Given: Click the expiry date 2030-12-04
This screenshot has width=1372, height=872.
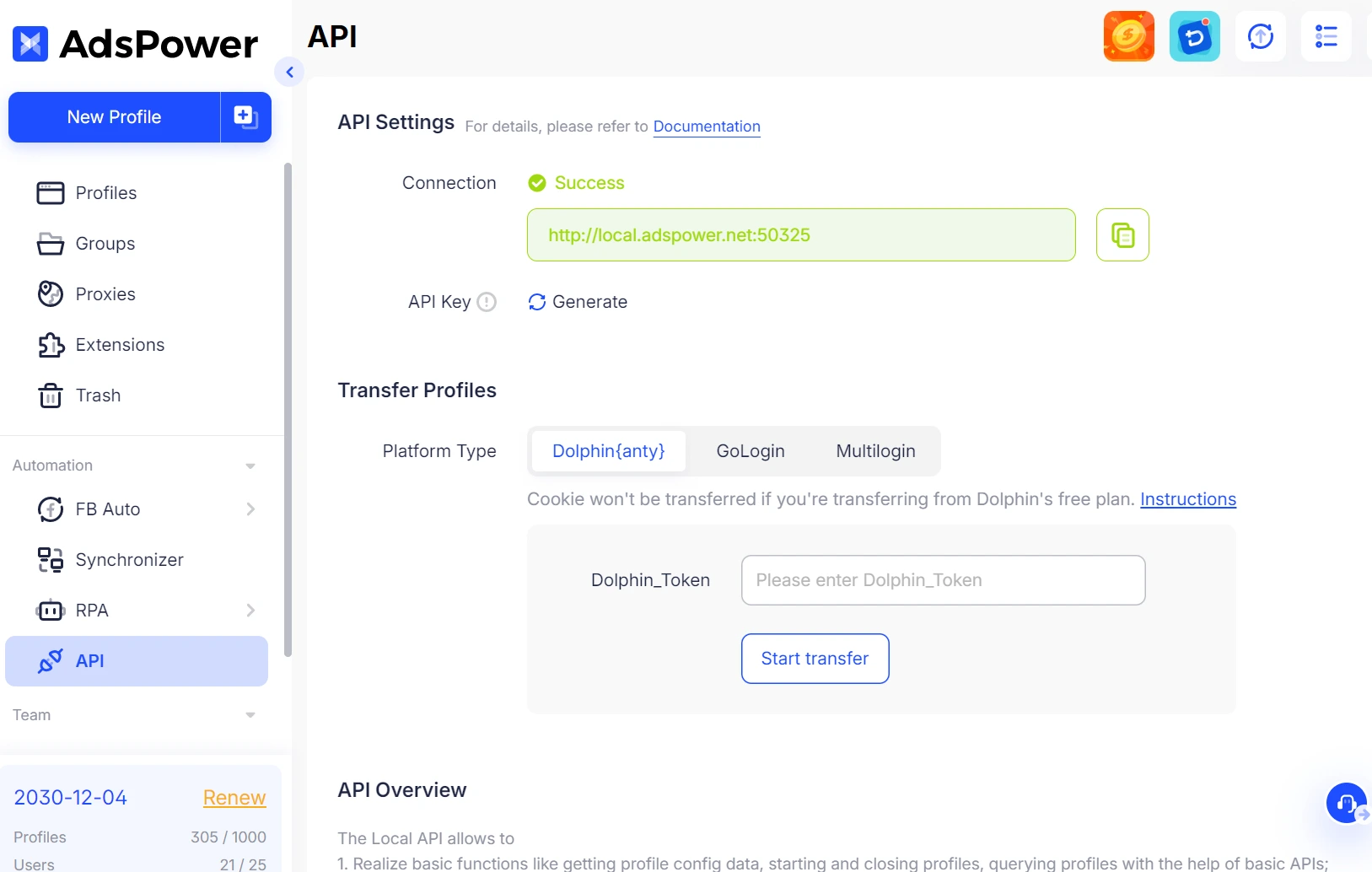Looking at the screenshot, I should [71, 798].
